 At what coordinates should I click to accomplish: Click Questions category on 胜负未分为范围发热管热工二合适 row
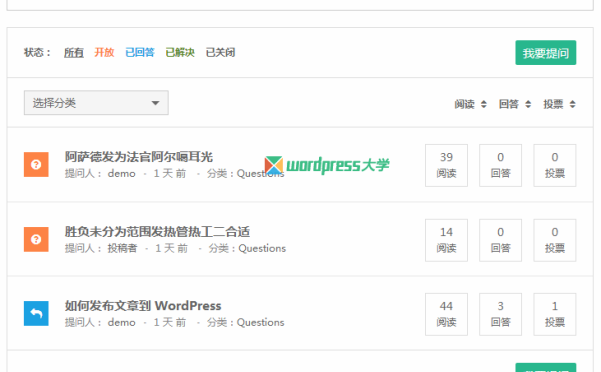click(262, 248)
